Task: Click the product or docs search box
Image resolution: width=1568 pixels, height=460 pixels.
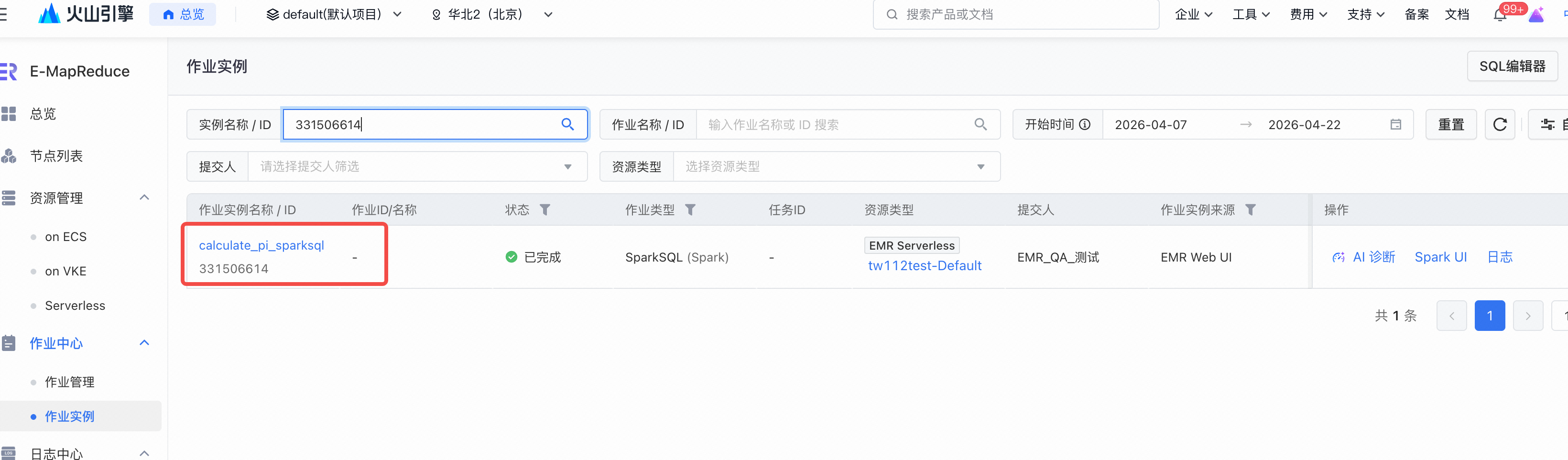Action: (1016, 14)
